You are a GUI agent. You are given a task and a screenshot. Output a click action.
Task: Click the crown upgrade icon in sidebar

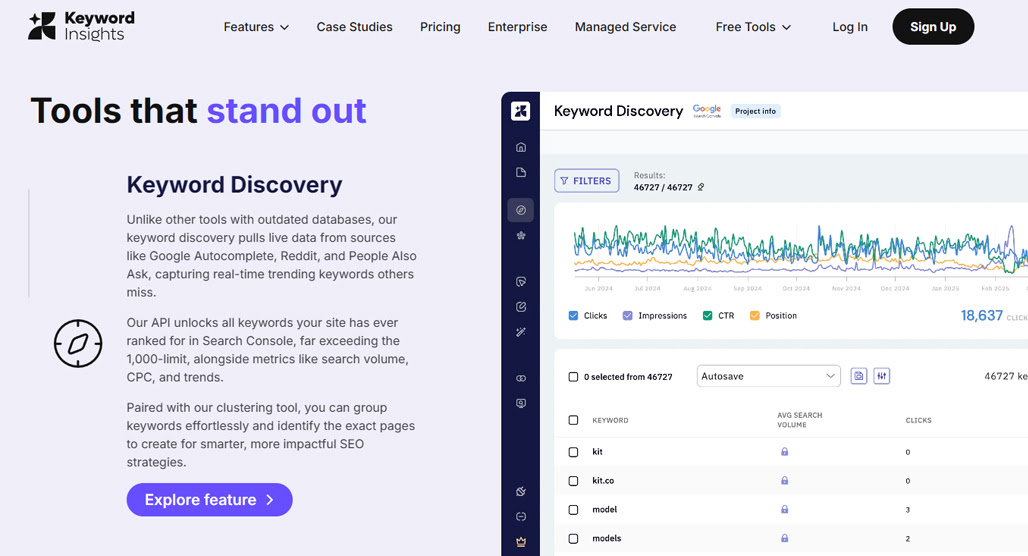click(x=521, y=542)
